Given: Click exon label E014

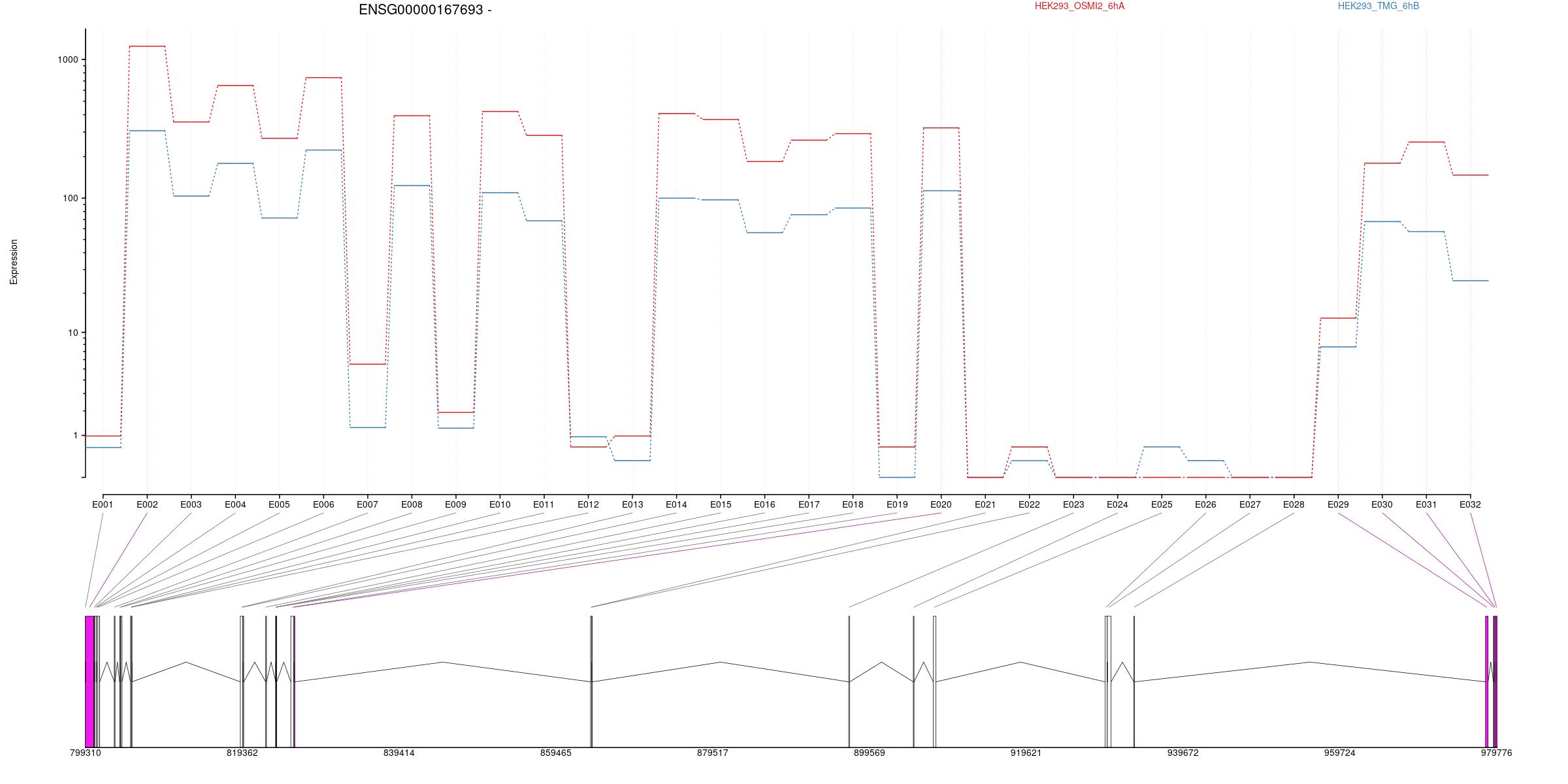Looking at the screenshot, I should 676,504.
